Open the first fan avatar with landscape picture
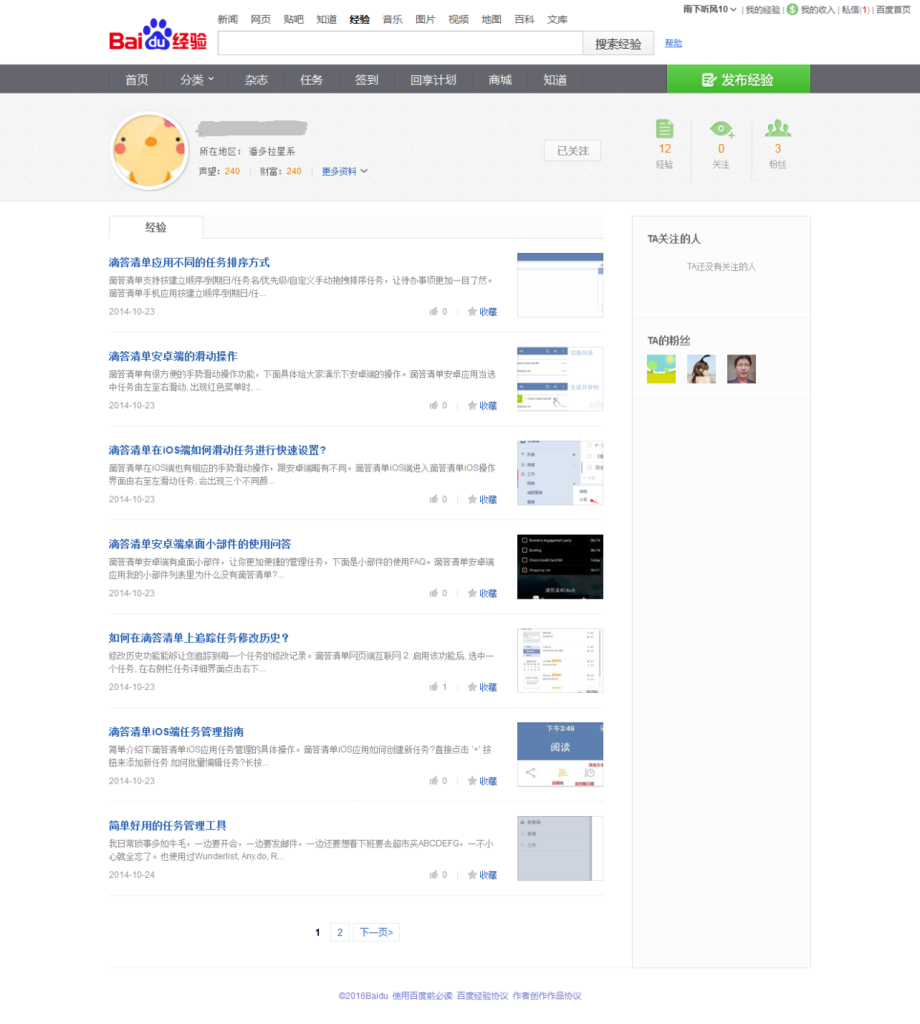The image size is (920, 1024). [661, 369]
